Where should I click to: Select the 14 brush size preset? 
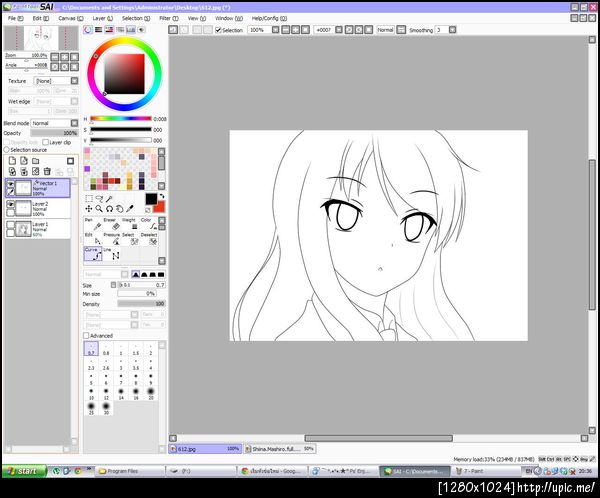pyautogui.click(x=121, y=394)
